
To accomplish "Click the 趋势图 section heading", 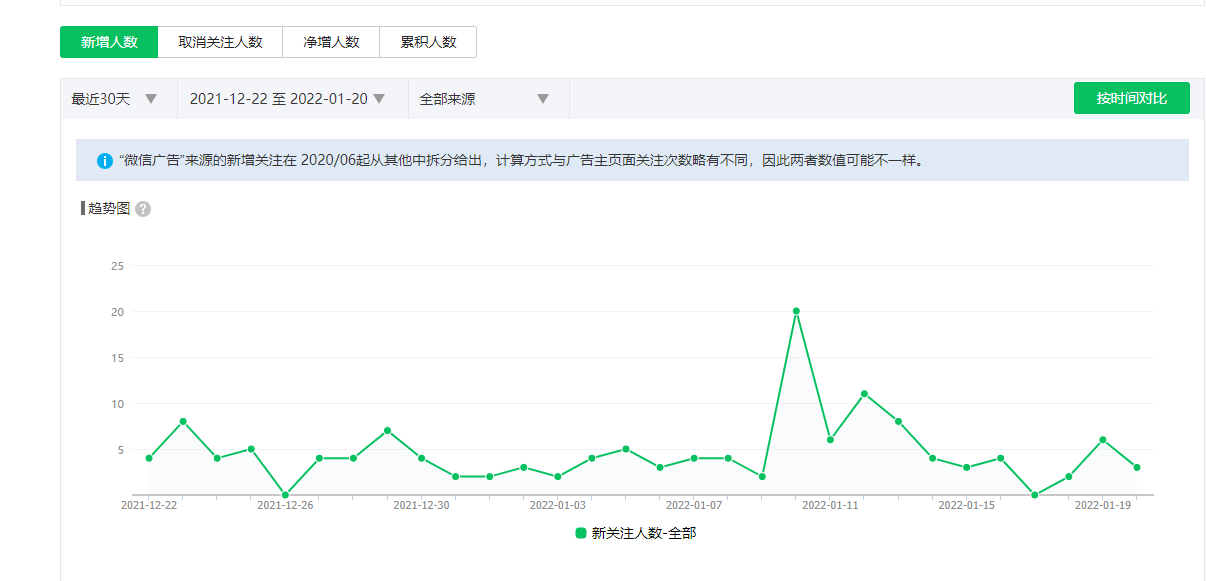I will click(x=109, y=209).
